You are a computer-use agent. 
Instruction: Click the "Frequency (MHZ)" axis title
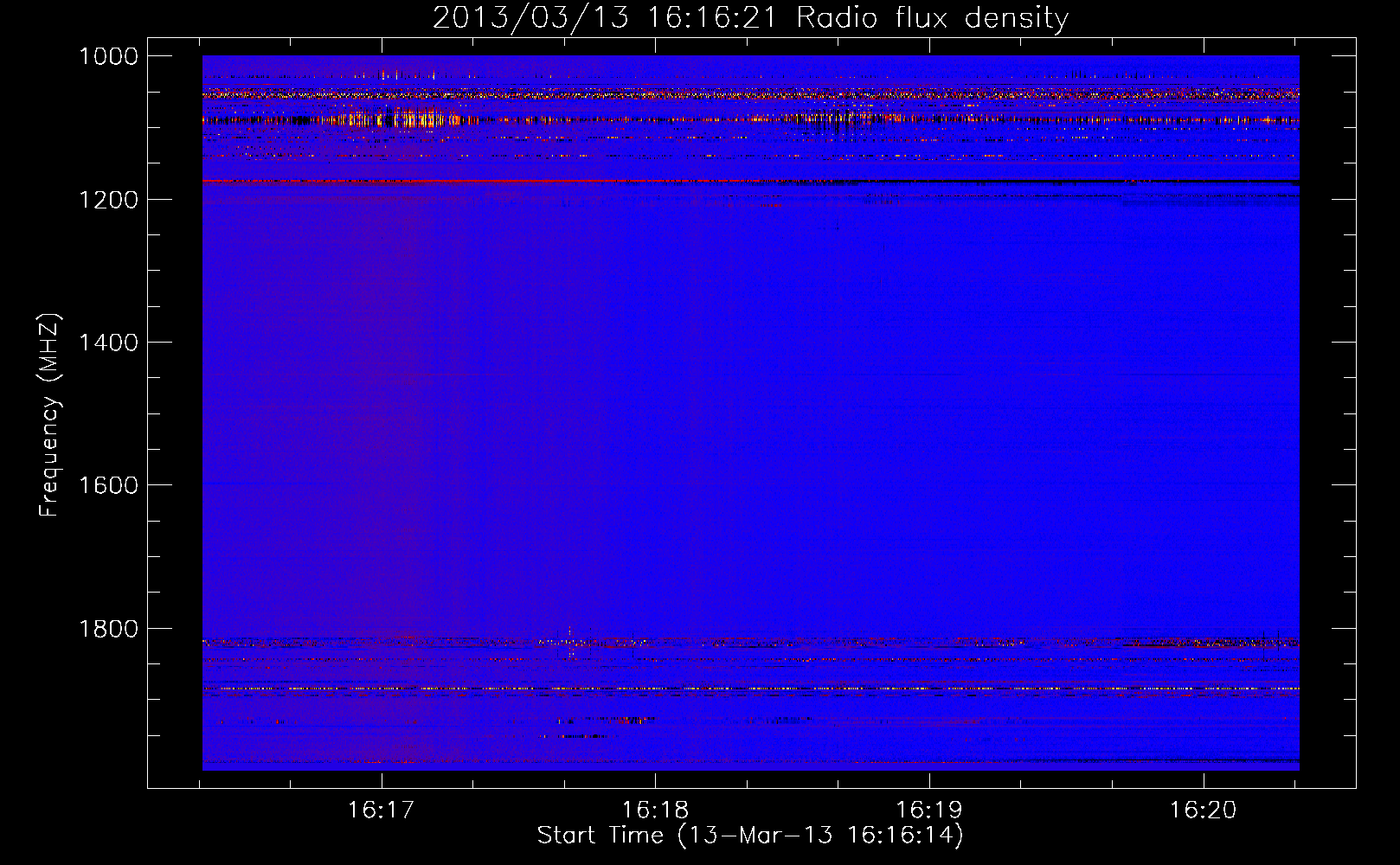(x=49, y=414)
